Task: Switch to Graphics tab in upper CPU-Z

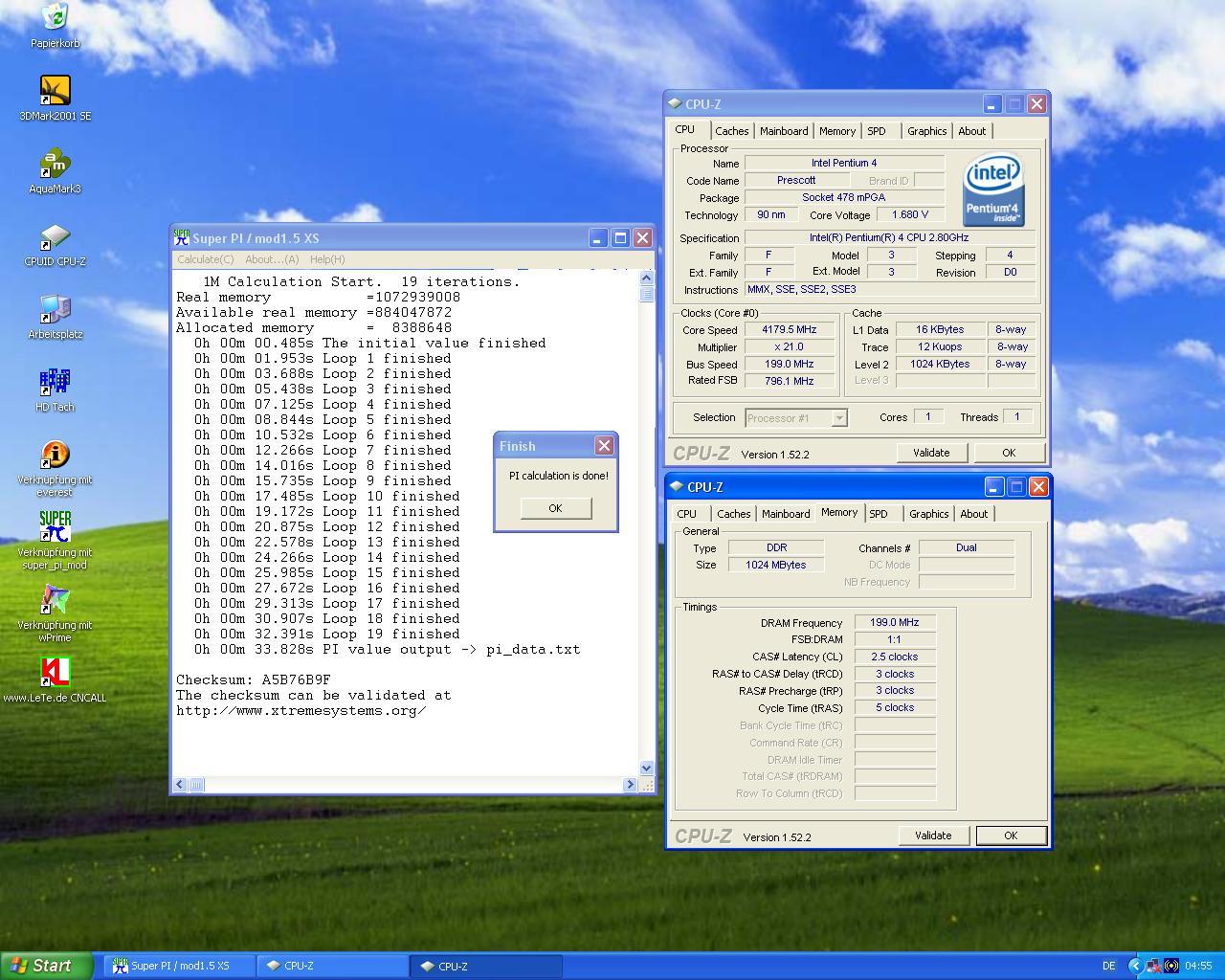Action: point(926,131)
